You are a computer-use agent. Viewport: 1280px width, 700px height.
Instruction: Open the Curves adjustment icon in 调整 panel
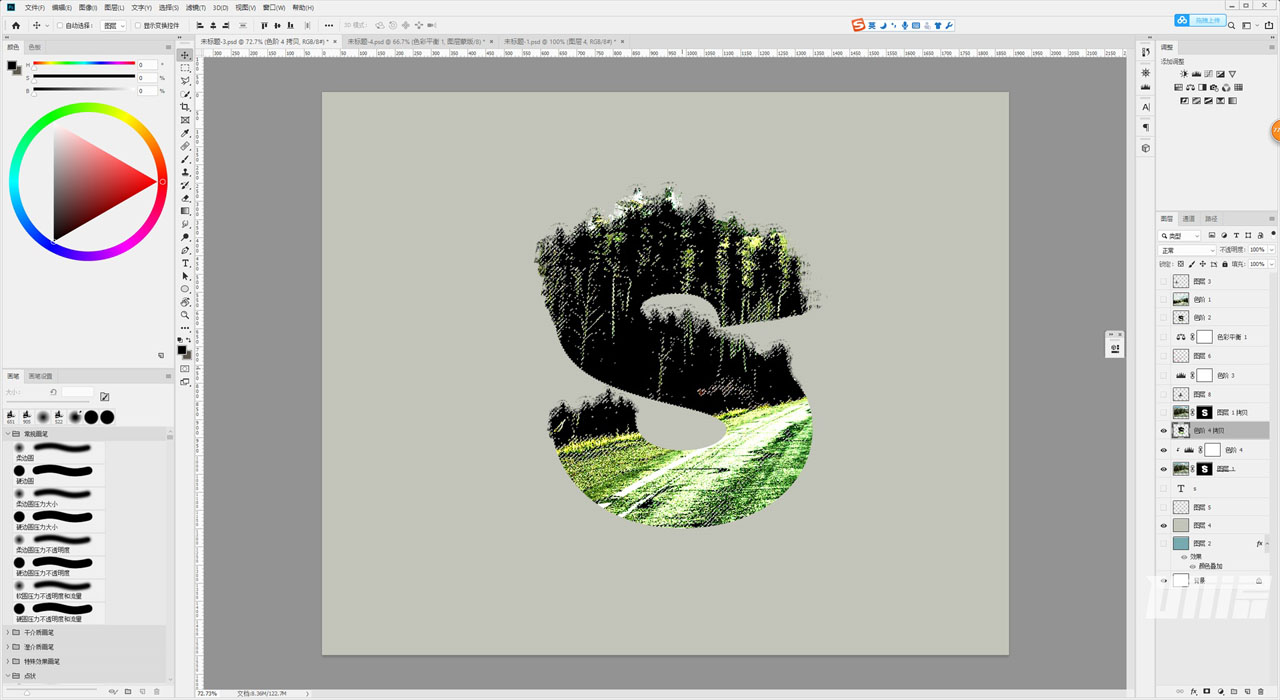click(1209, 74)
